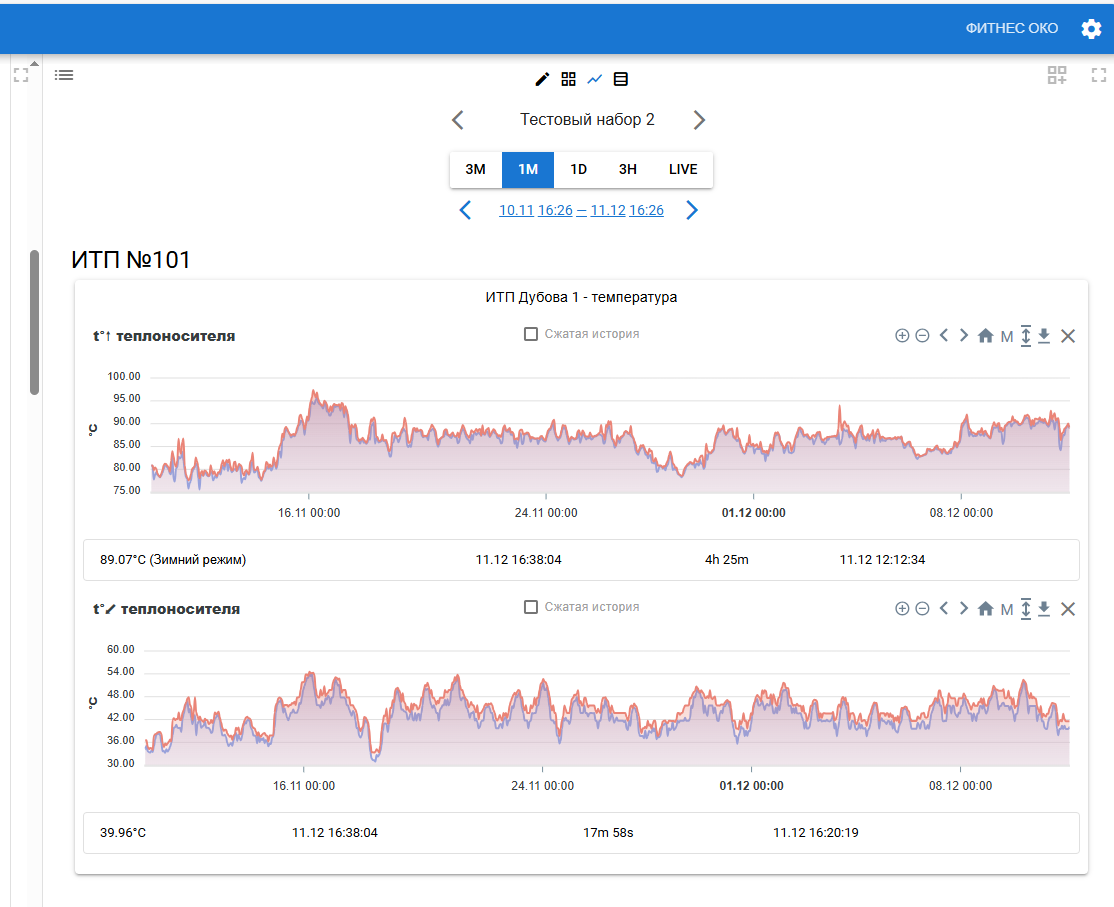Screen dimensions: 1114x907
Task: Toggle M mode on the lower chart
Action: pos(1007,609)
